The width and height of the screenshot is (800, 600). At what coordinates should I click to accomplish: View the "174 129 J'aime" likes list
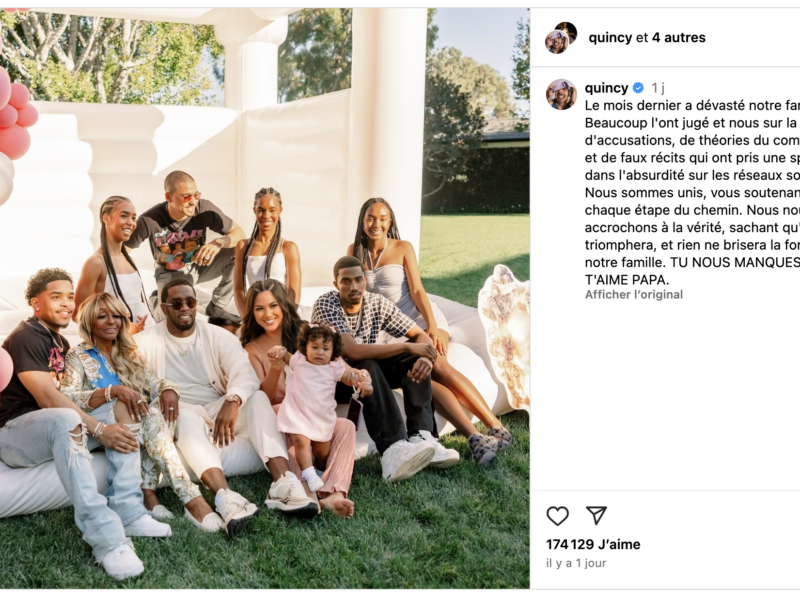(593, 544)
